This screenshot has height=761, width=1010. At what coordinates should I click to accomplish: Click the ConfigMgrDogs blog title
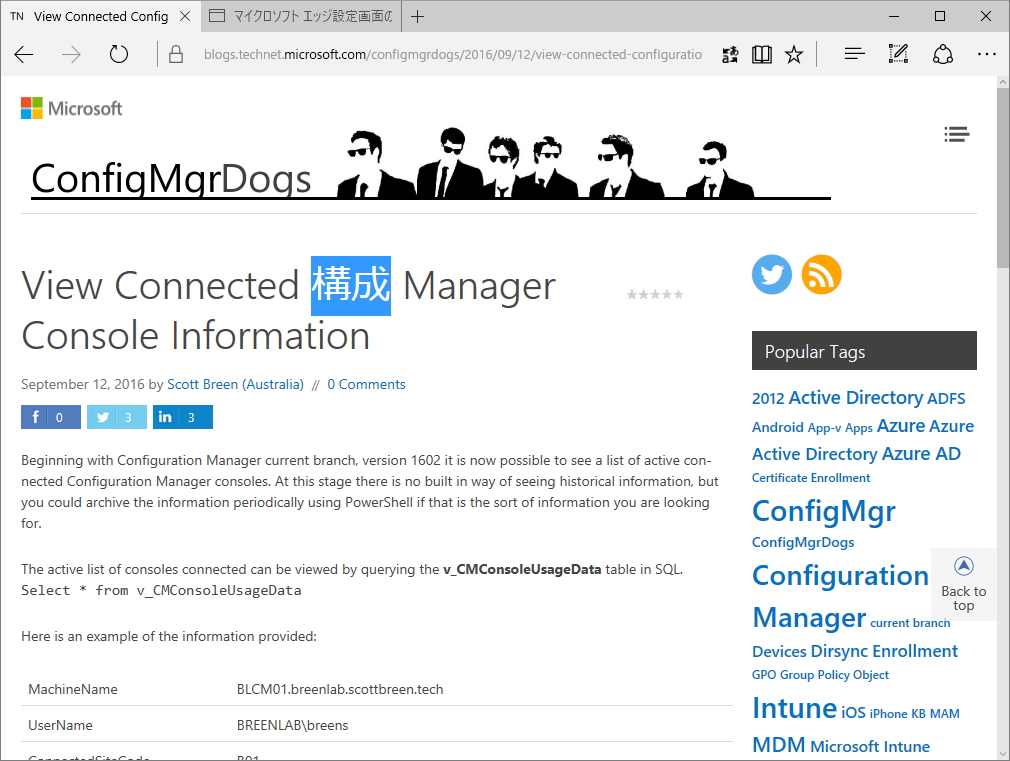(171, 178)
